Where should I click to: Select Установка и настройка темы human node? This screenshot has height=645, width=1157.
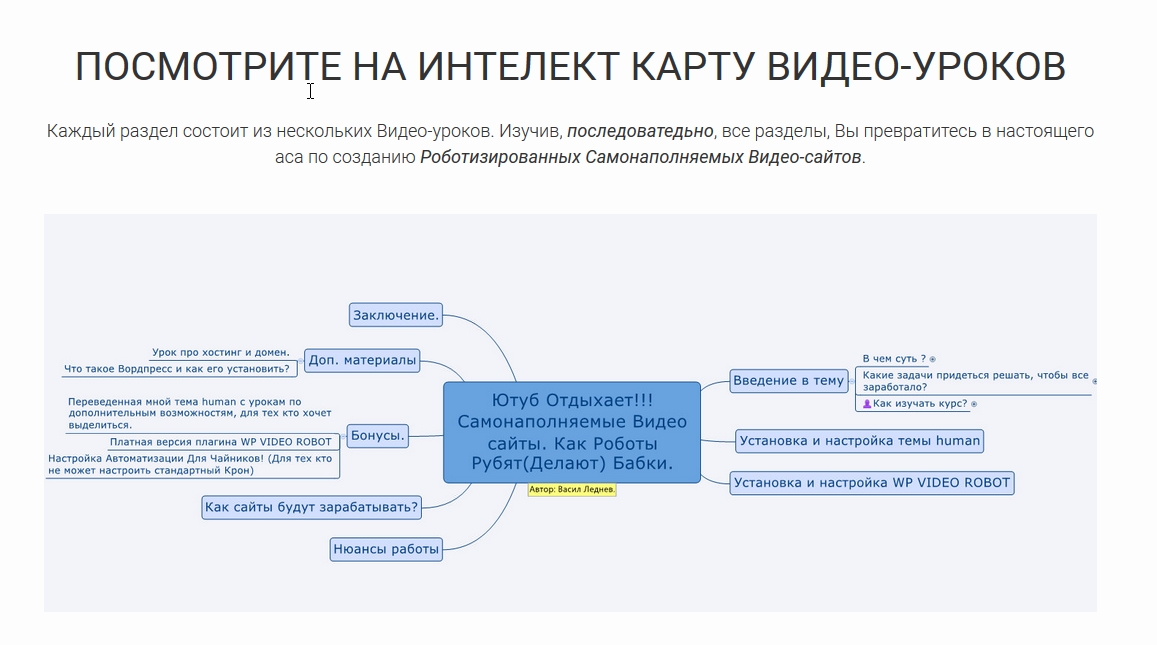pyautogui.click(x=860, y=441)
